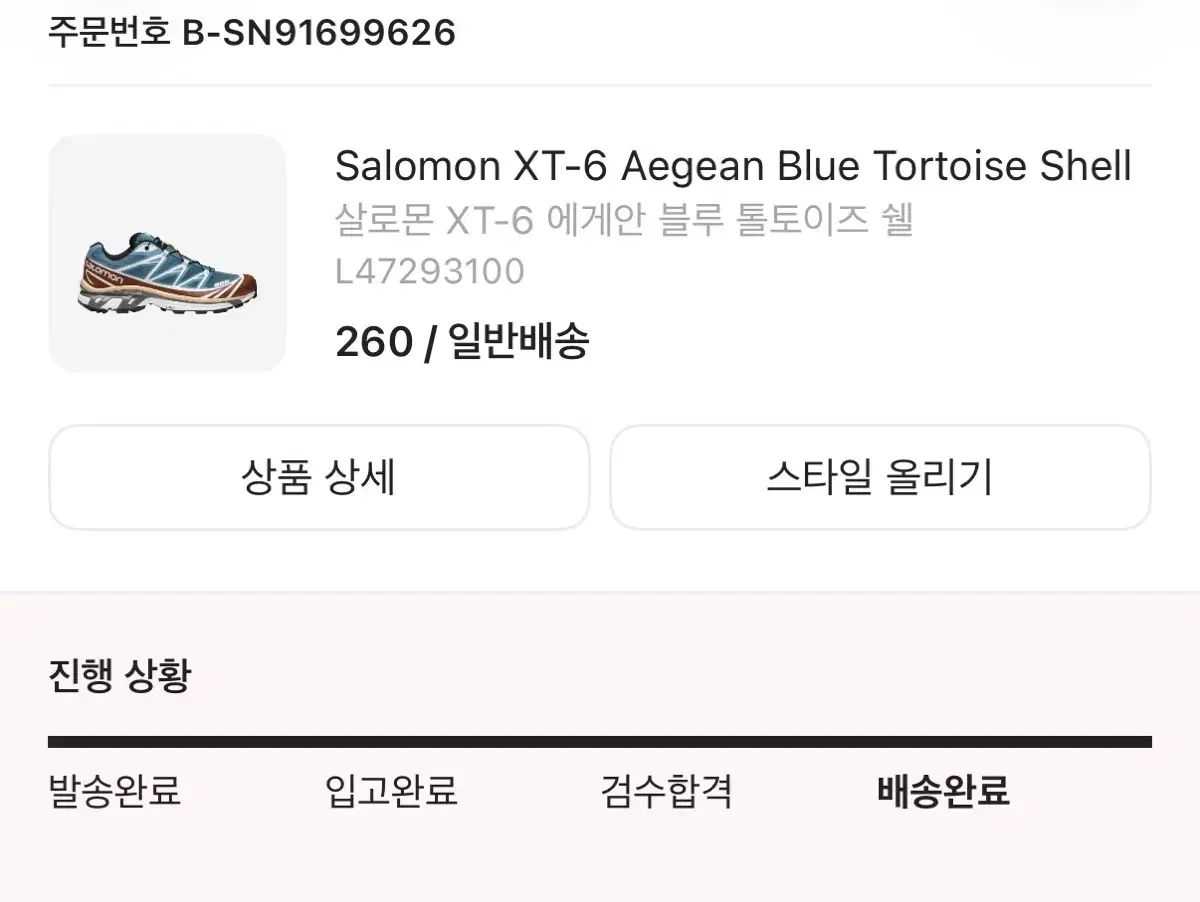Click the progress bar in 진행 상황
Image resolution: width=1200 pixels, height=902 pixels.
(600, 740)
